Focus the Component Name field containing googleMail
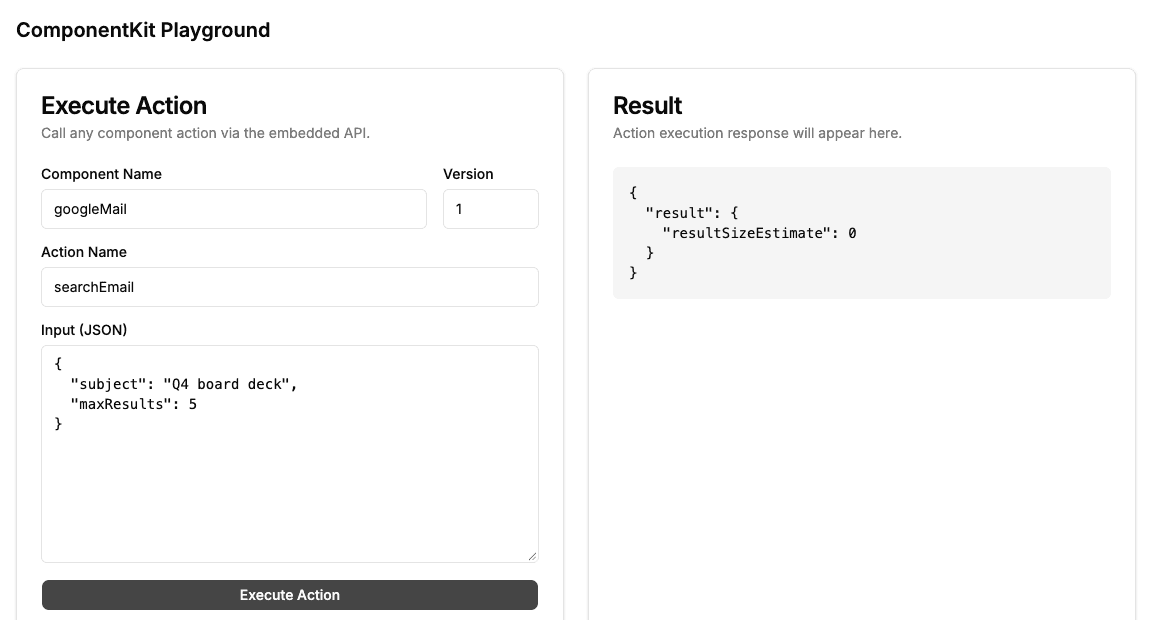The height and width of the screenshot is (620, 1152). pos(234,209)
